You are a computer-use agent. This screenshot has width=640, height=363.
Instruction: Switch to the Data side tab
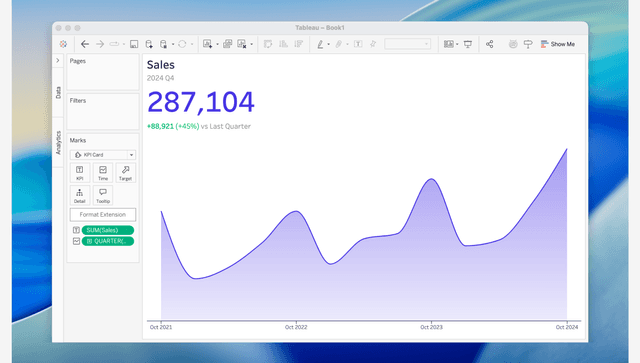(x=58, y=92)
